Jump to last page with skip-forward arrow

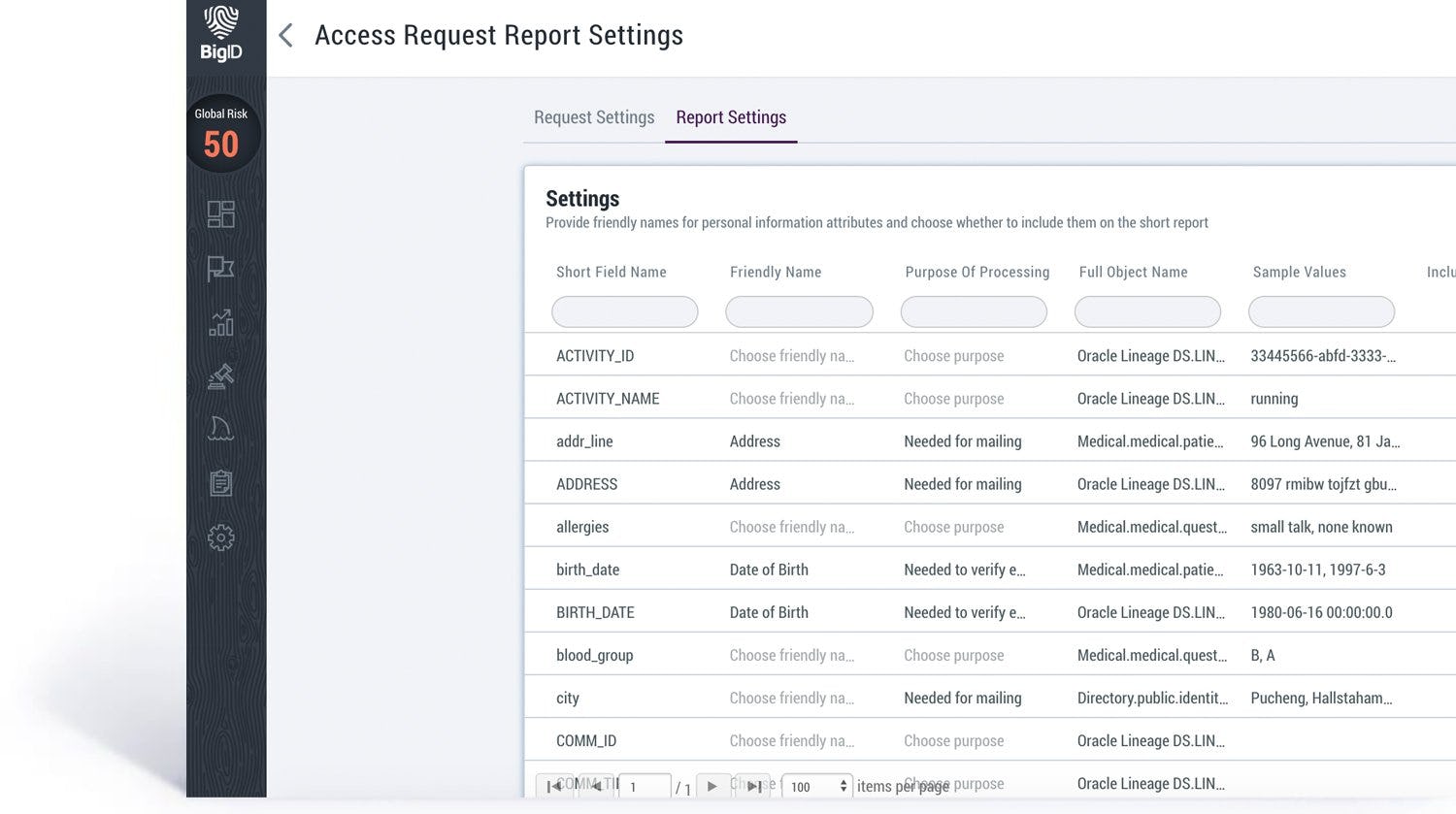(x=753, y=786)
